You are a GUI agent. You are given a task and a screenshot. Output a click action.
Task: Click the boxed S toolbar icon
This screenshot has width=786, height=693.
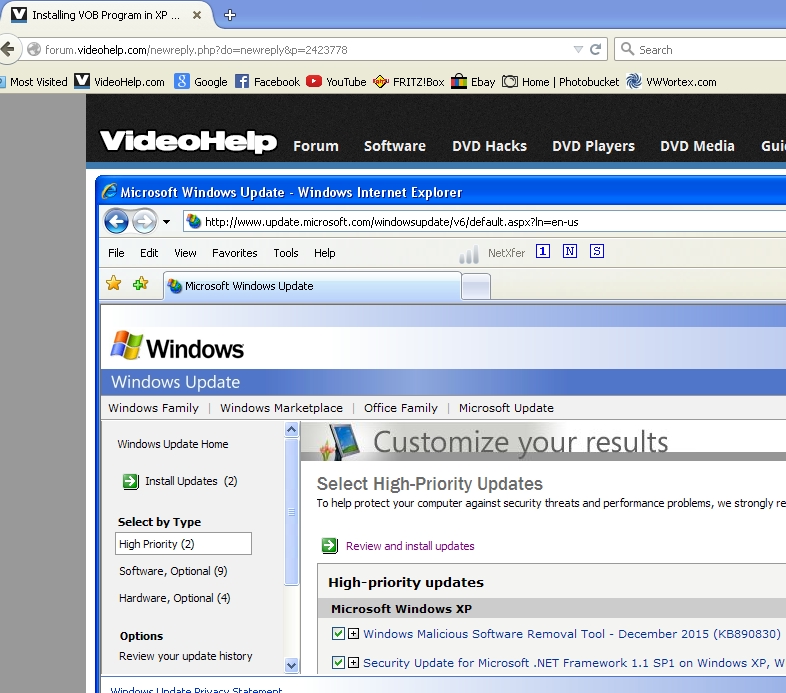pos(597,251)
